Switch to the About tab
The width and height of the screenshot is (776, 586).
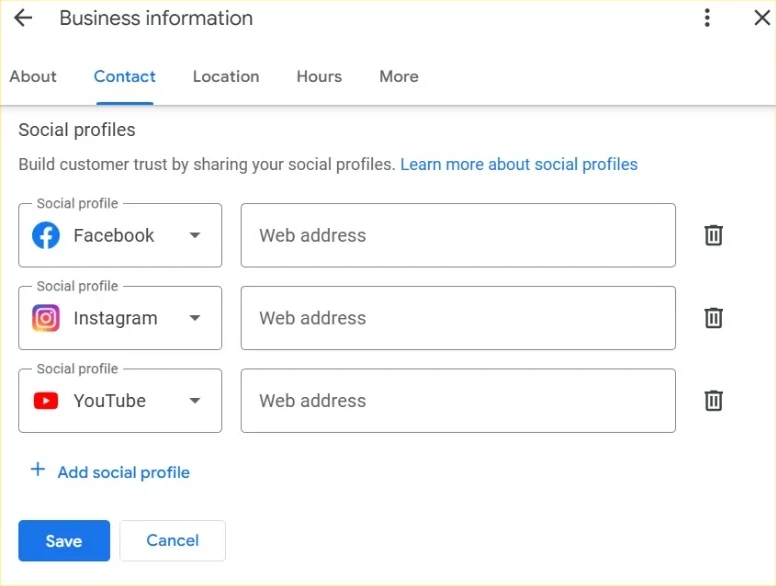(x=33, y=76)
